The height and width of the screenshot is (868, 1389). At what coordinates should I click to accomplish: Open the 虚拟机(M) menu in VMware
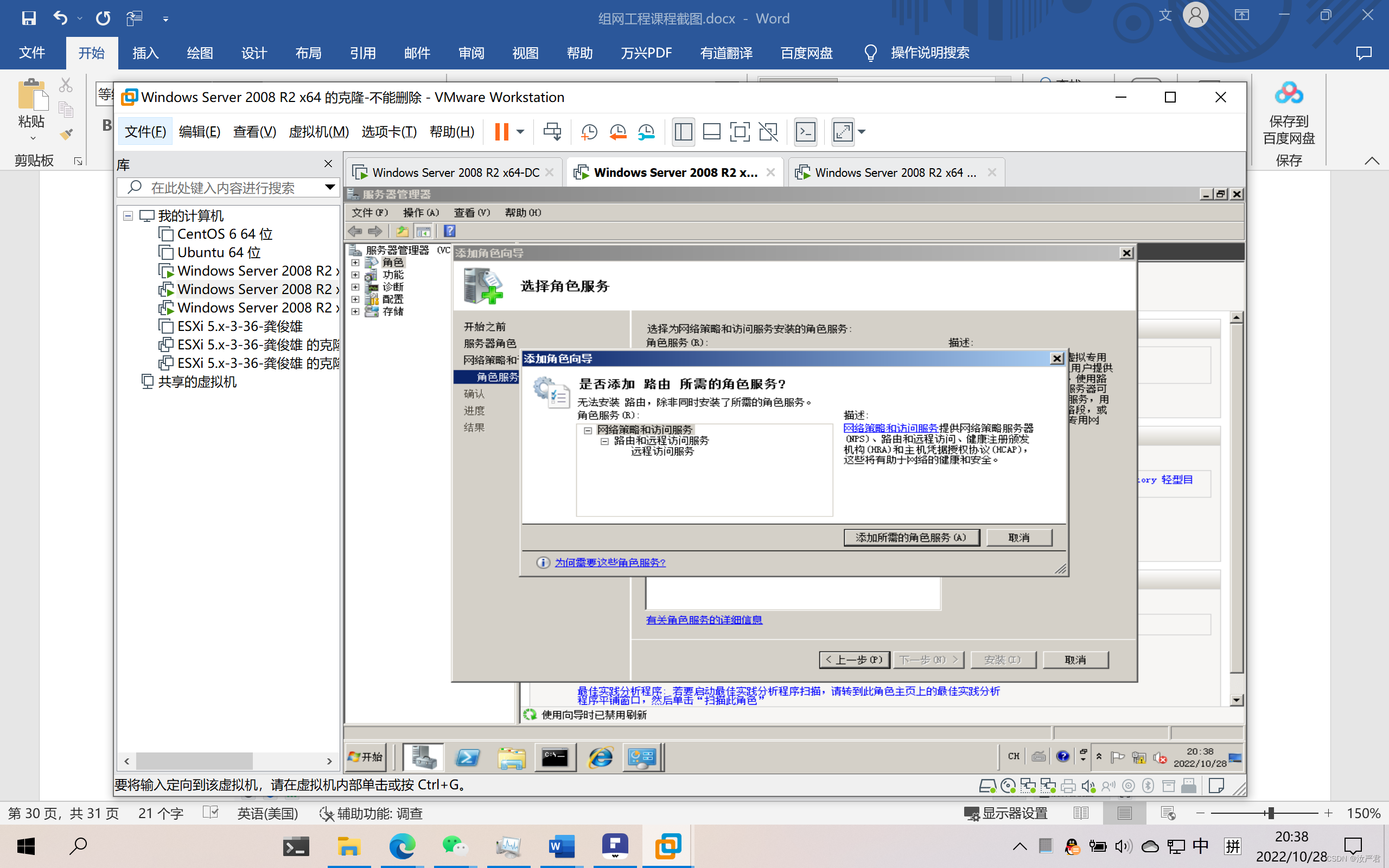click(318, 132)
